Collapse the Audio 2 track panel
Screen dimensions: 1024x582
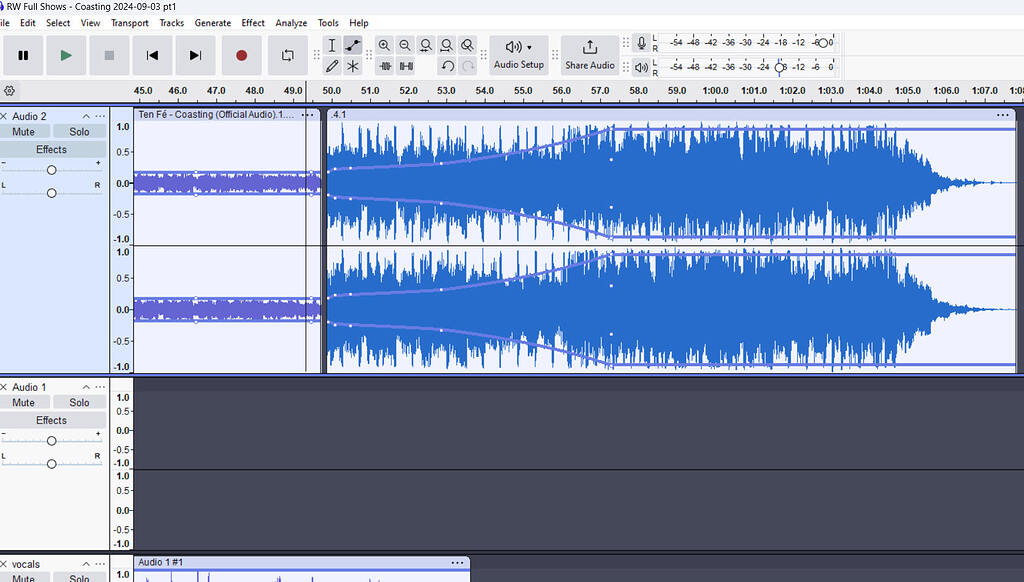85,116
